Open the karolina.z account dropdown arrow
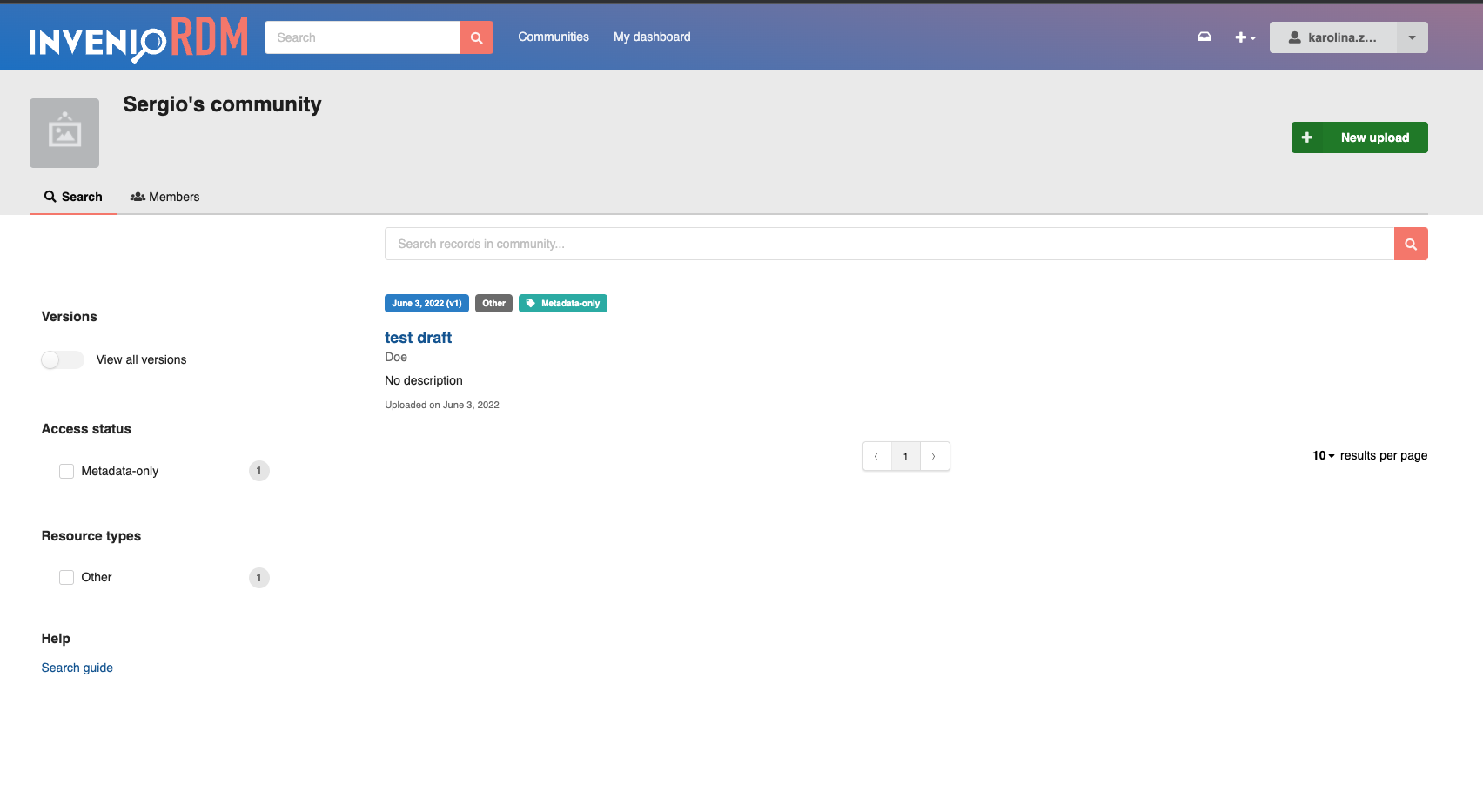The image size is (1483, 812). click(x=1411, y=37)
